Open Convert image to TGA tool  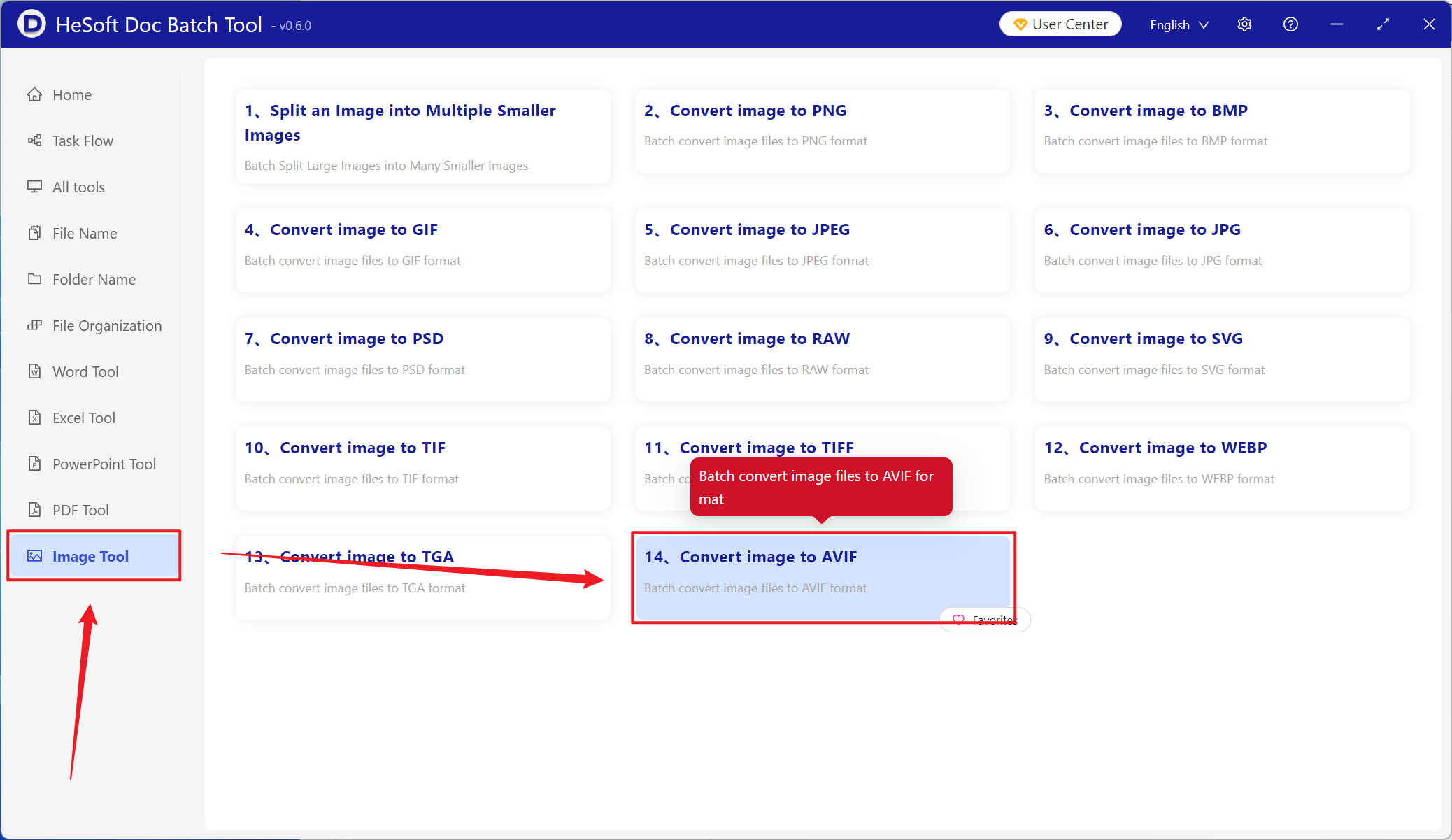pyautogui.click(x=423, y=578)
